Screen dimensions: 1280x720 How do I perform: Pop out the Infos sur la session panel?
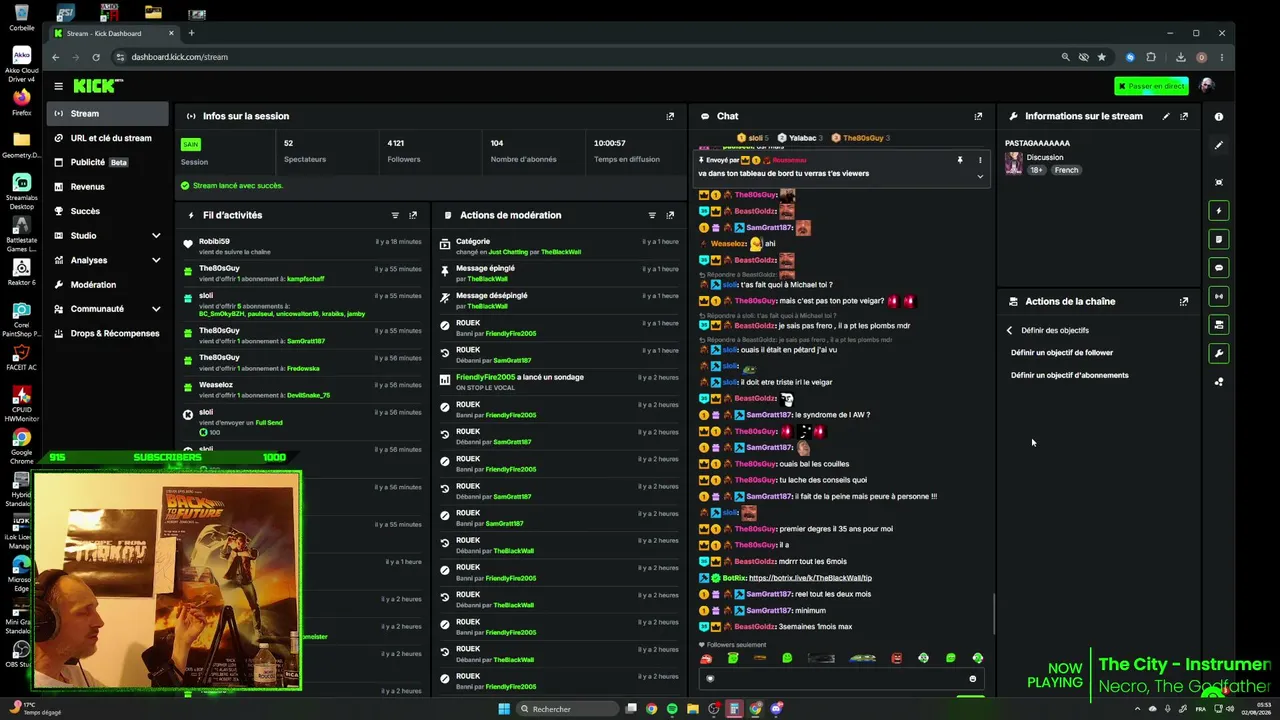click(x=670, y=116)
